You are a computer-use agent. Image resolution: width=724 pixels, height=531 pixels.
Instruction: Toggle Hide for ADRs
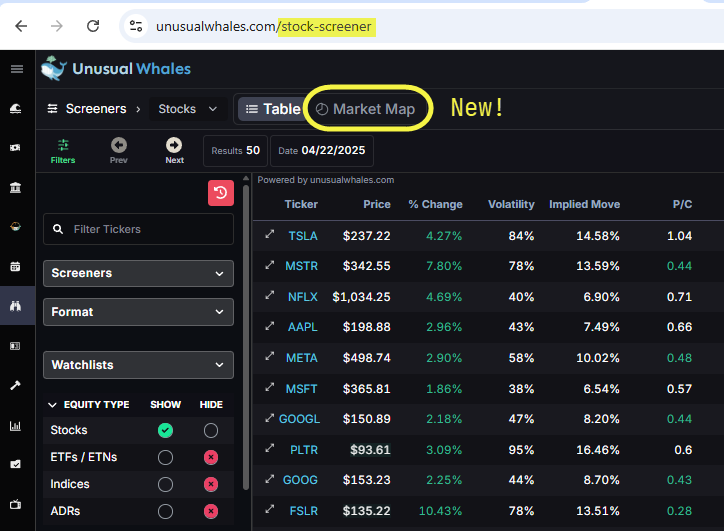coord(211,512)
